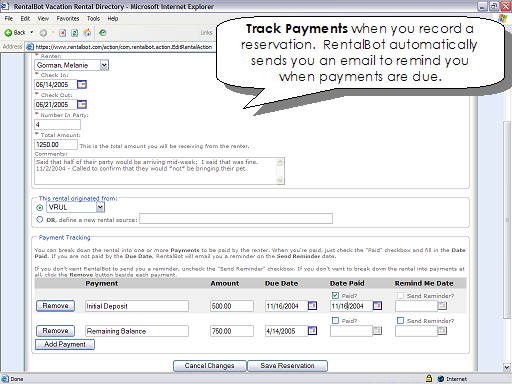Image resolution: width=512 pixels, height=384 pixels.
Task: Open Initial Deposit Date Paid calendar icon
Action: click(x=377, y=306)
